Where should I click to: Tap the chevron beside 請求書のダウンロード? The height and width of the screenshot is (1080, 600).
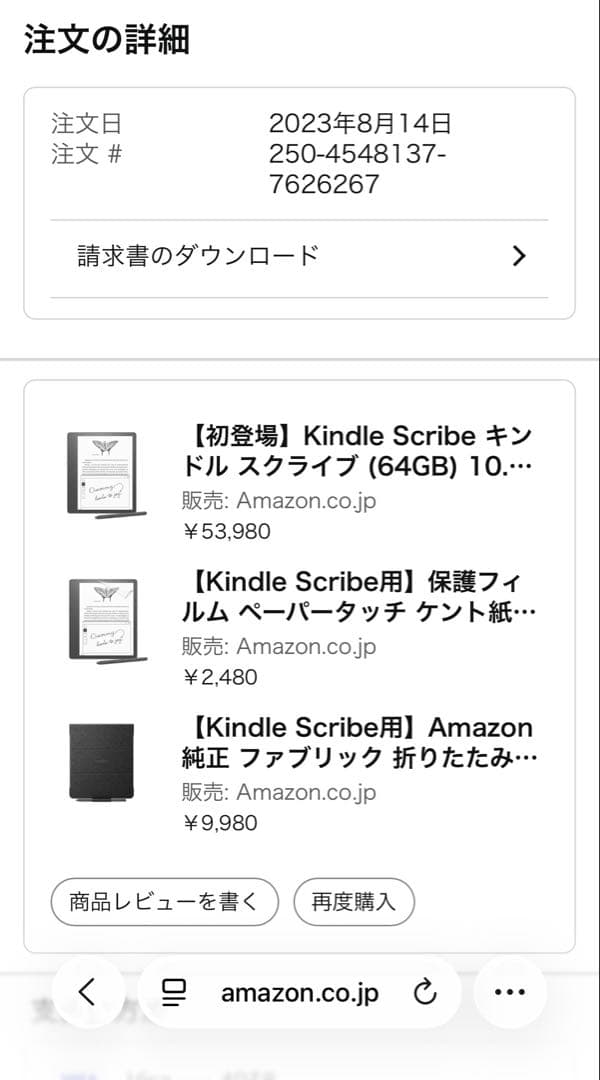(x=519, y=256)
